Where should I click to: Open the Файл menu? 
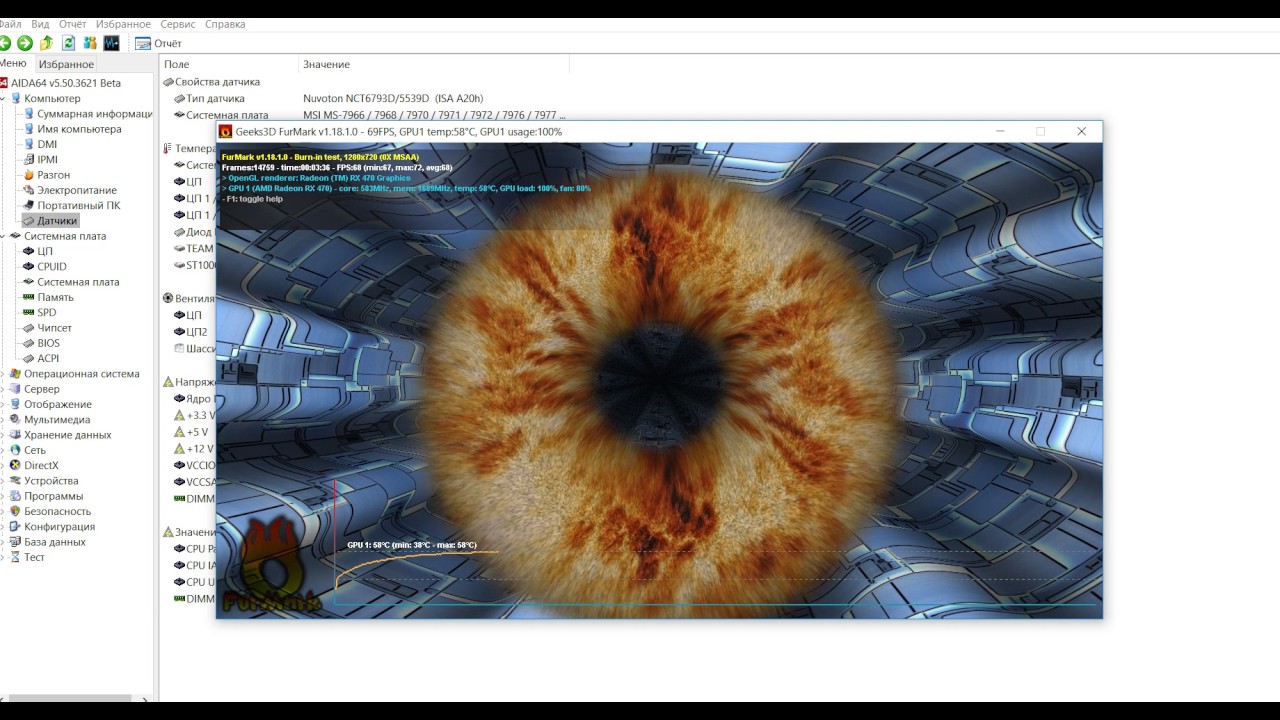click(x=10, y=24)
